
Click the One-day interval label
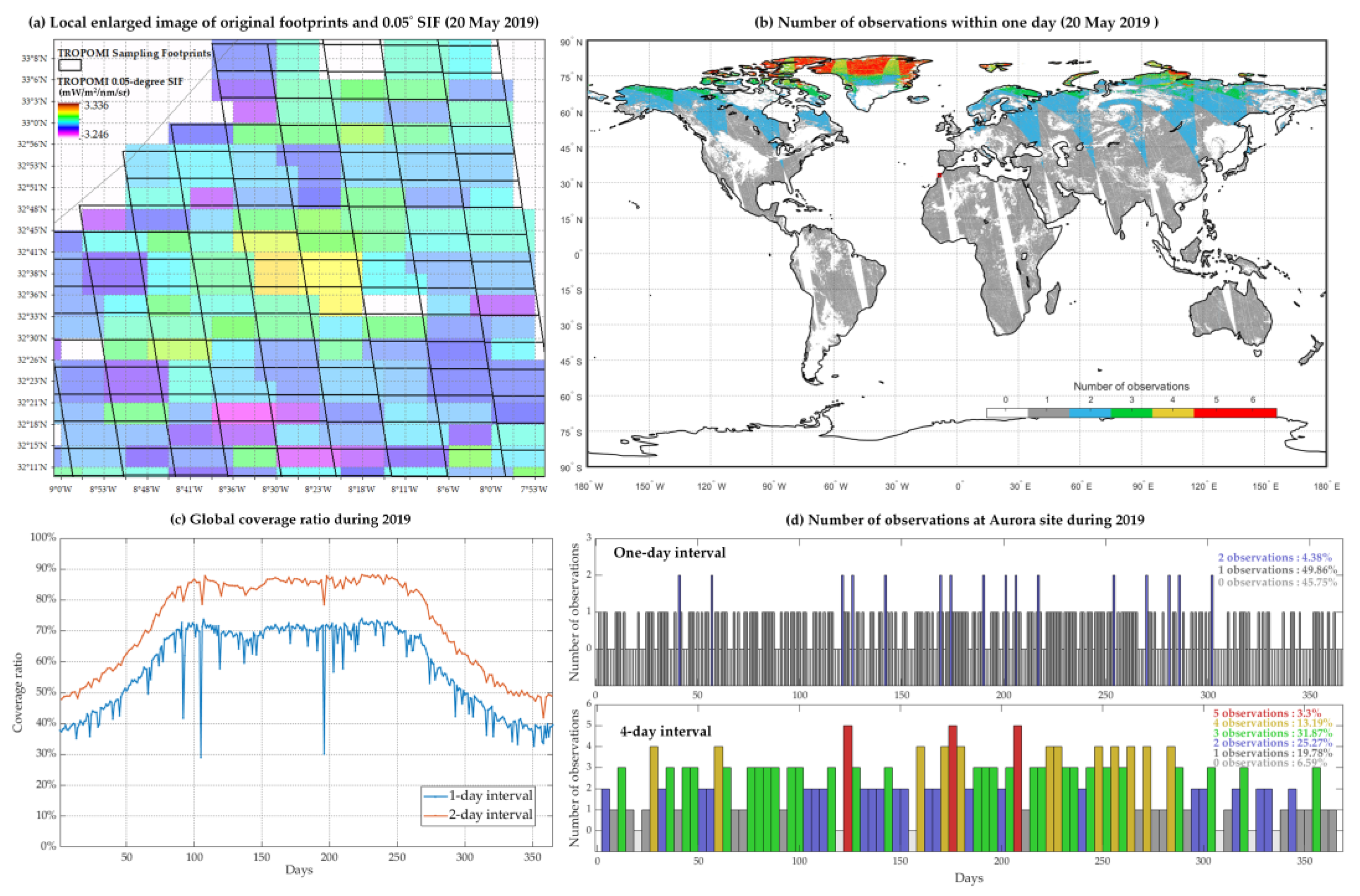click(669, 553)
